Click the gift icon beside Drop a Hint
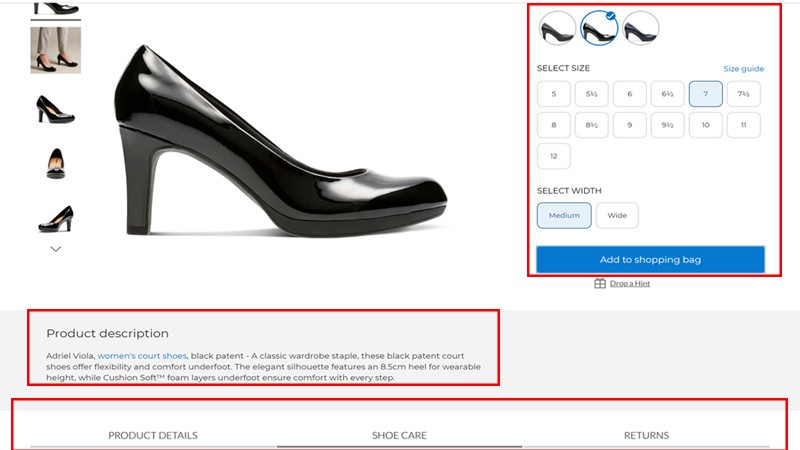Viewport: 800px width, 450px height. (600, 284)
